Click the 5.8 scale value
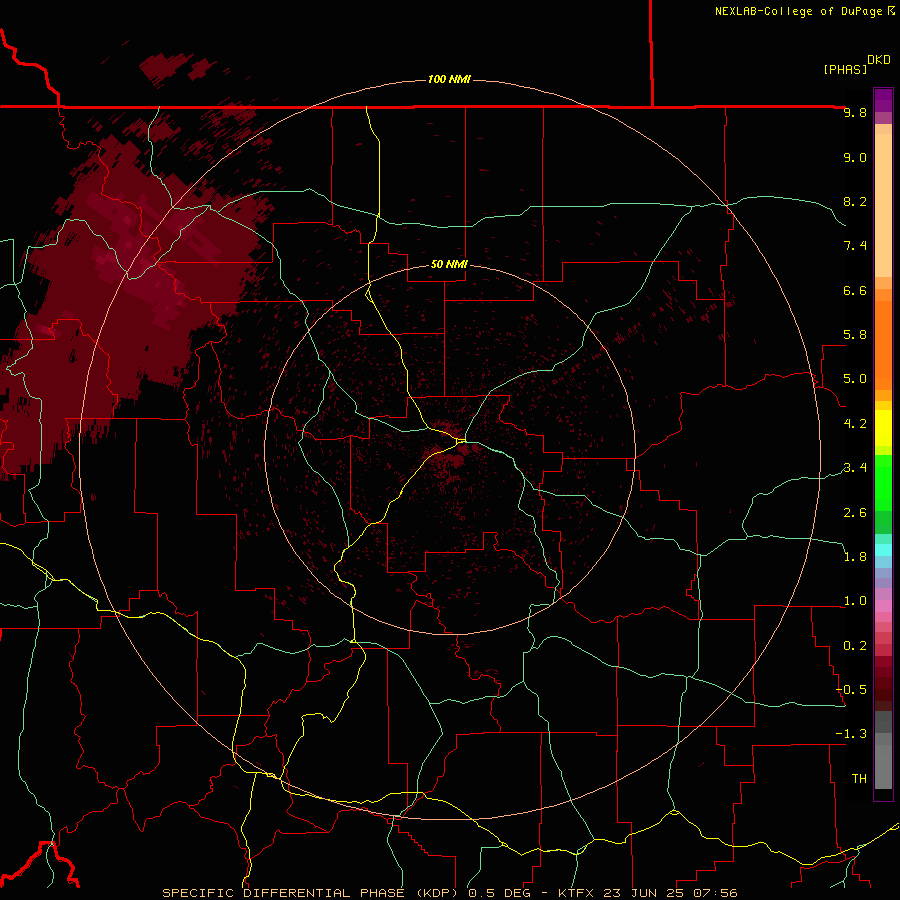The height and width of the screenshot is (900, 900). click(x=855, y=335)
